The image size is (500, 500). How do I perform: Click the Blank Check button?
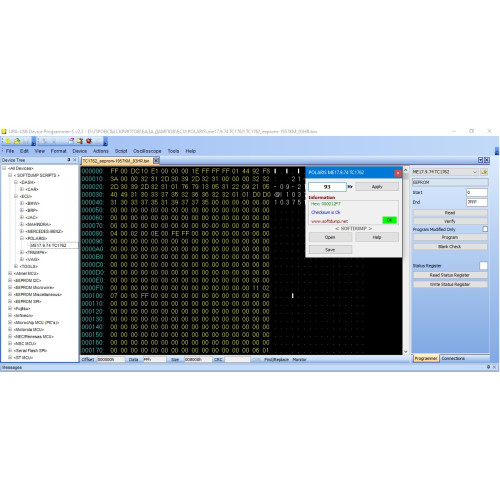[450, 247]
